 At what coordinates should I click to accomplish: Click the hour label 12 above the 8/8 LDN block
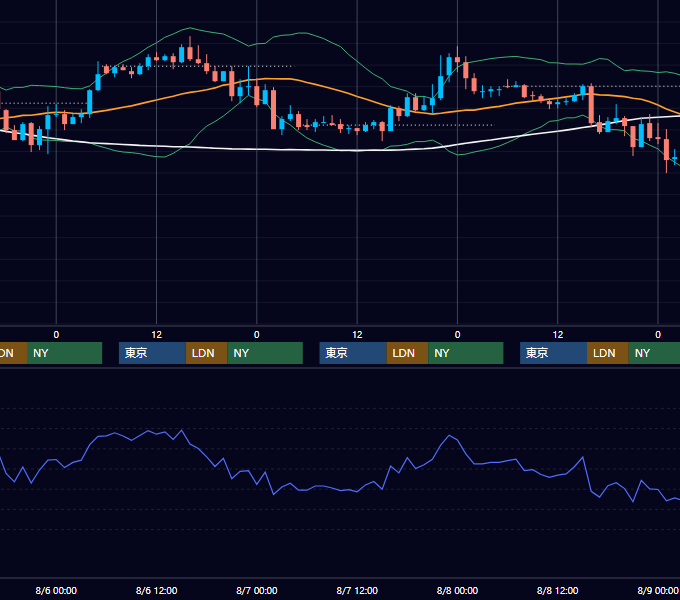click(x=558, y=335)
